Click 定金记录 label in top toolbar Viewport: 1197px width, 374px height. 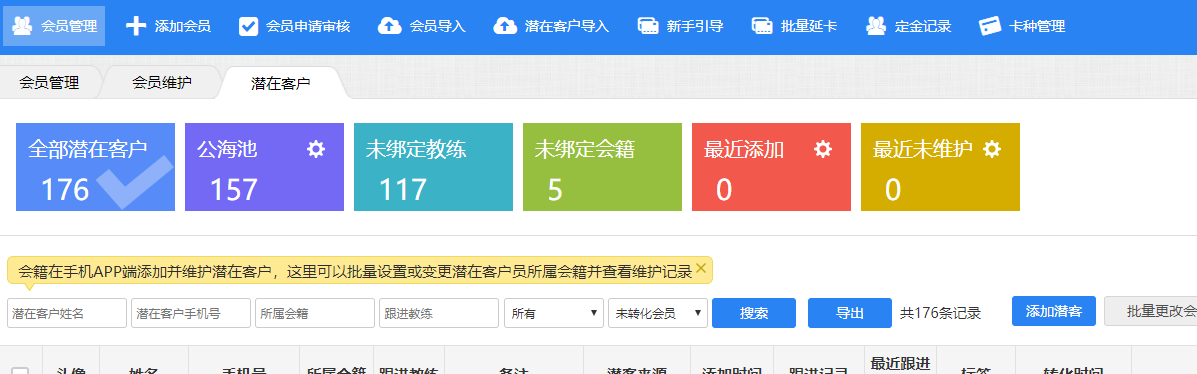[923, 26]
